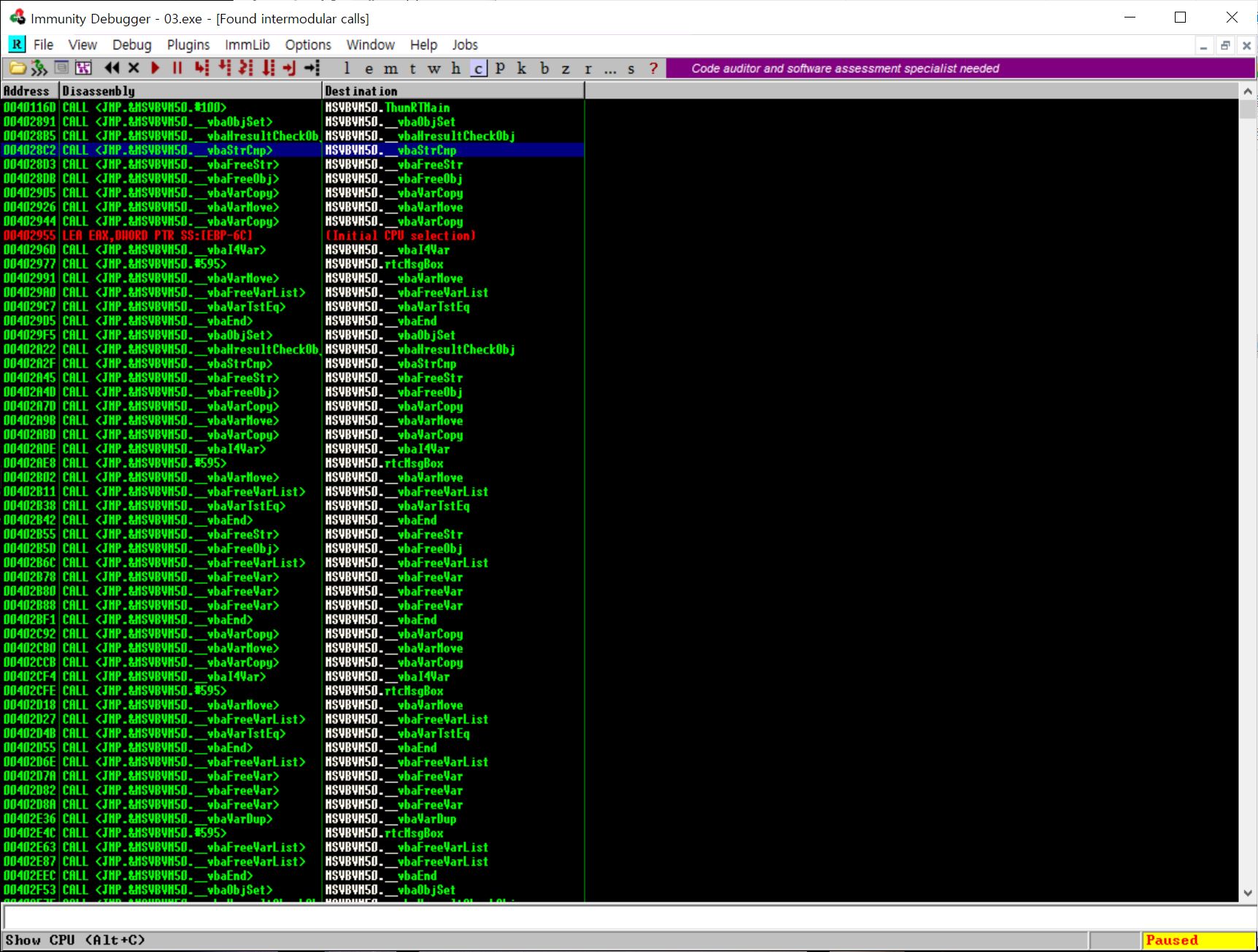The width and height of the screenshot is (1258, 952).
Task: Click the attach-to-process running man icon
Action: tap(39, 69)
